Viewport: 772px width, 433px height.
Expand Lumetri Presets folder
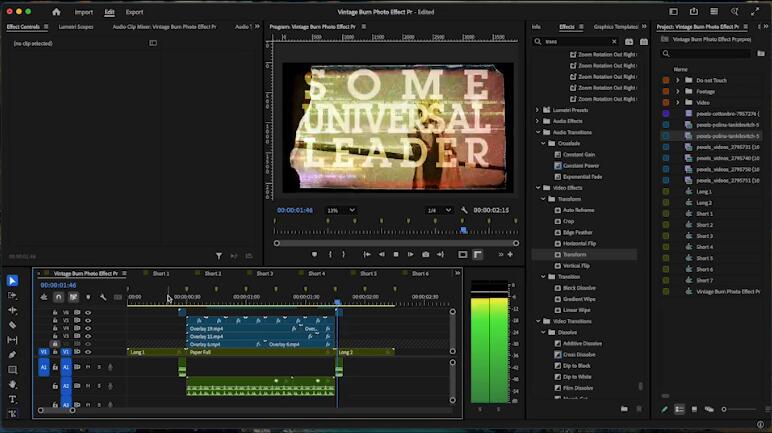point(537,110)
